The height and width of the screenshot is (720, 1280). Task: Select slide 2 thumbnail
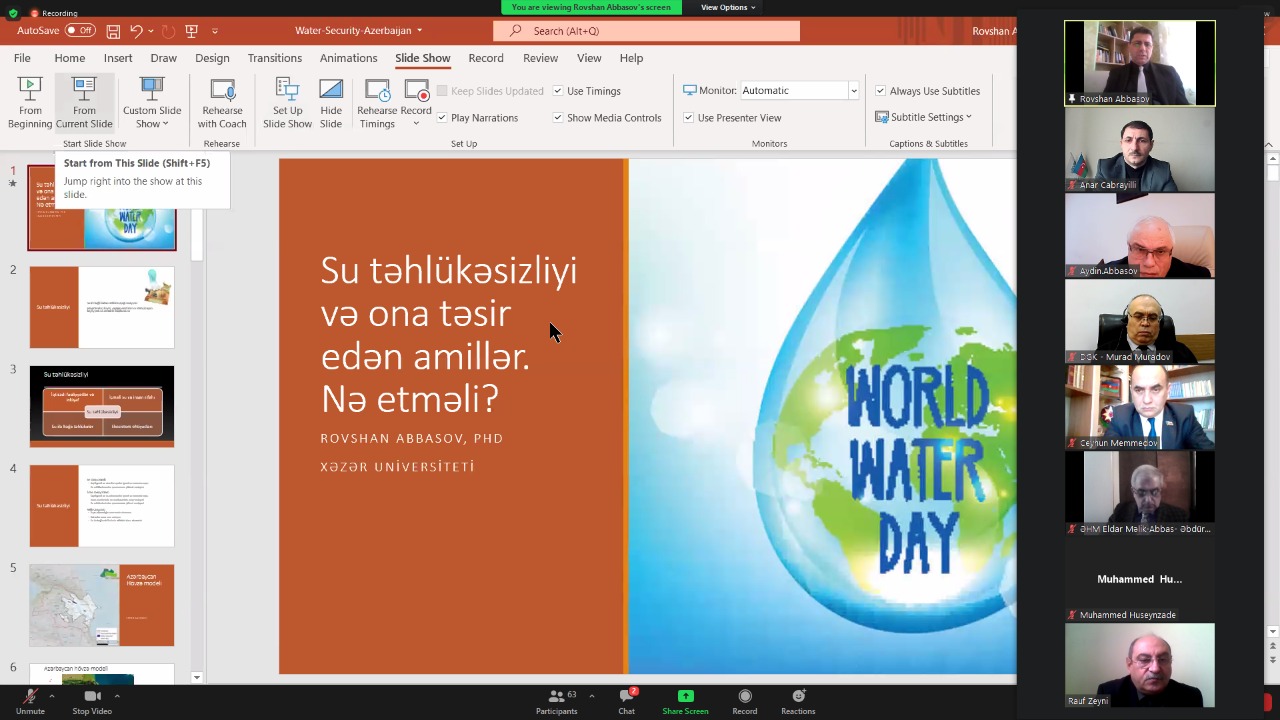[x=102, y=307]
